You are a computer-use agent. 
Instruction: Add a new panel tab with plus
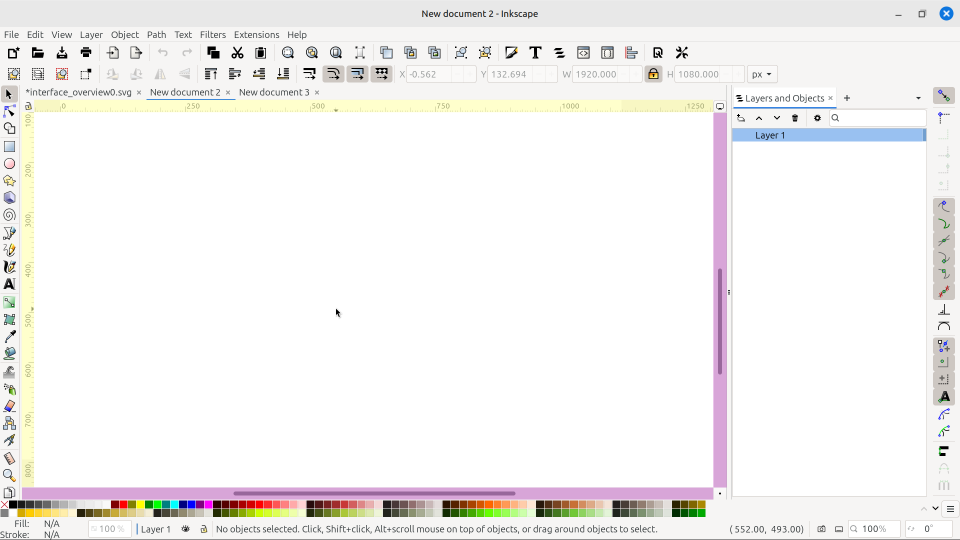(x=847, y=98)
